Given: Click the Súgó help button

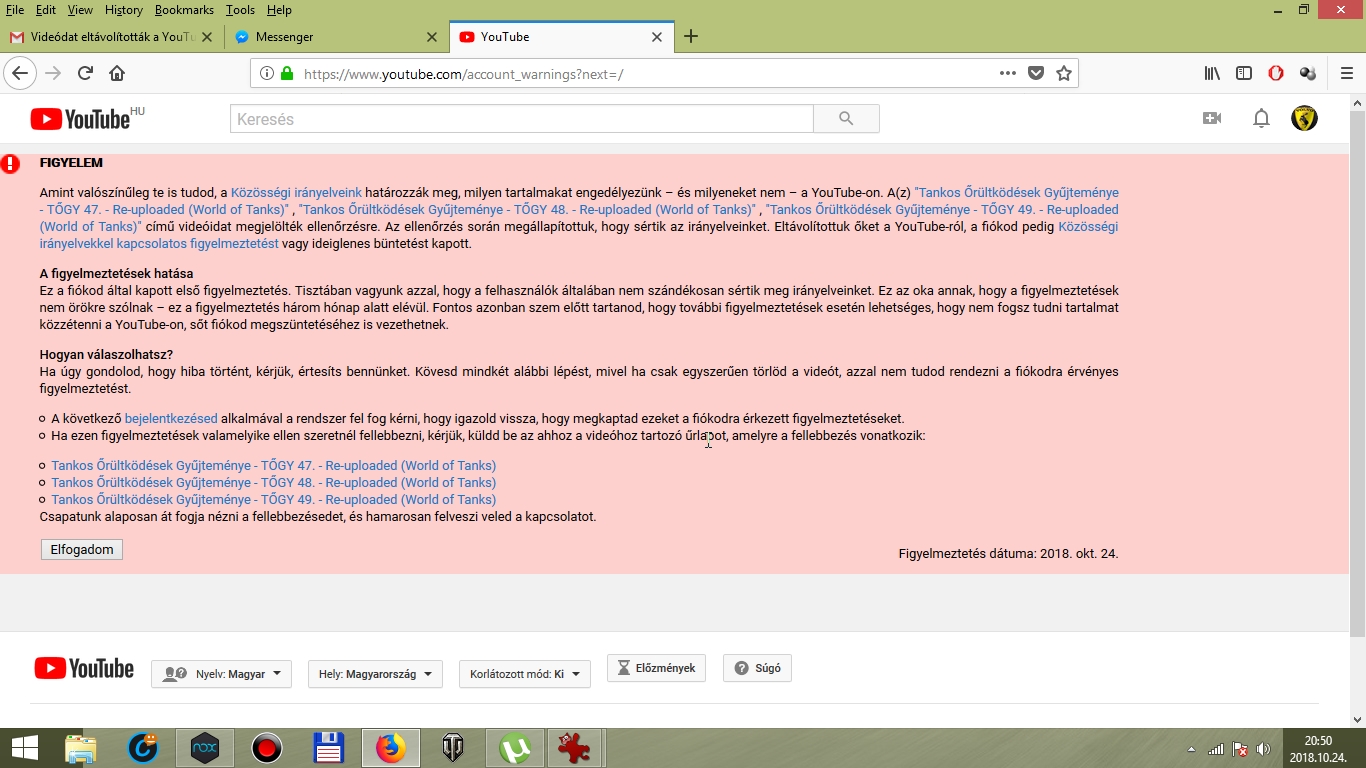Looking at the screenshot, I should [757, 668].
